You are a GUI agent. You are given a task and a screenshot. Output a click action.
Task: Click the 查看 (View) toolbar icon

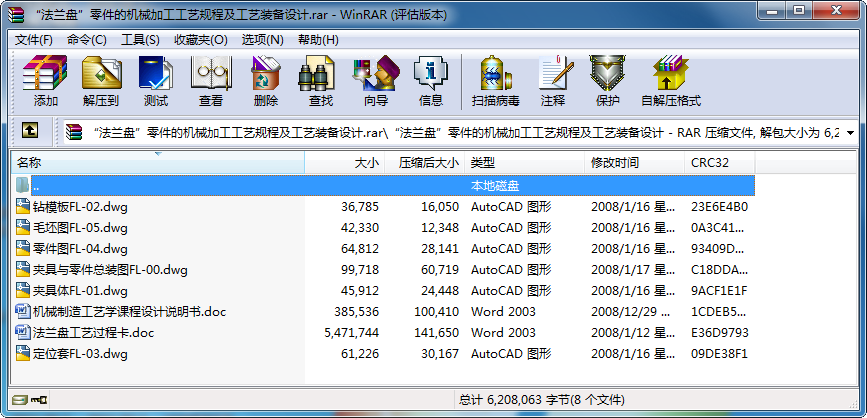click(211, 73)
